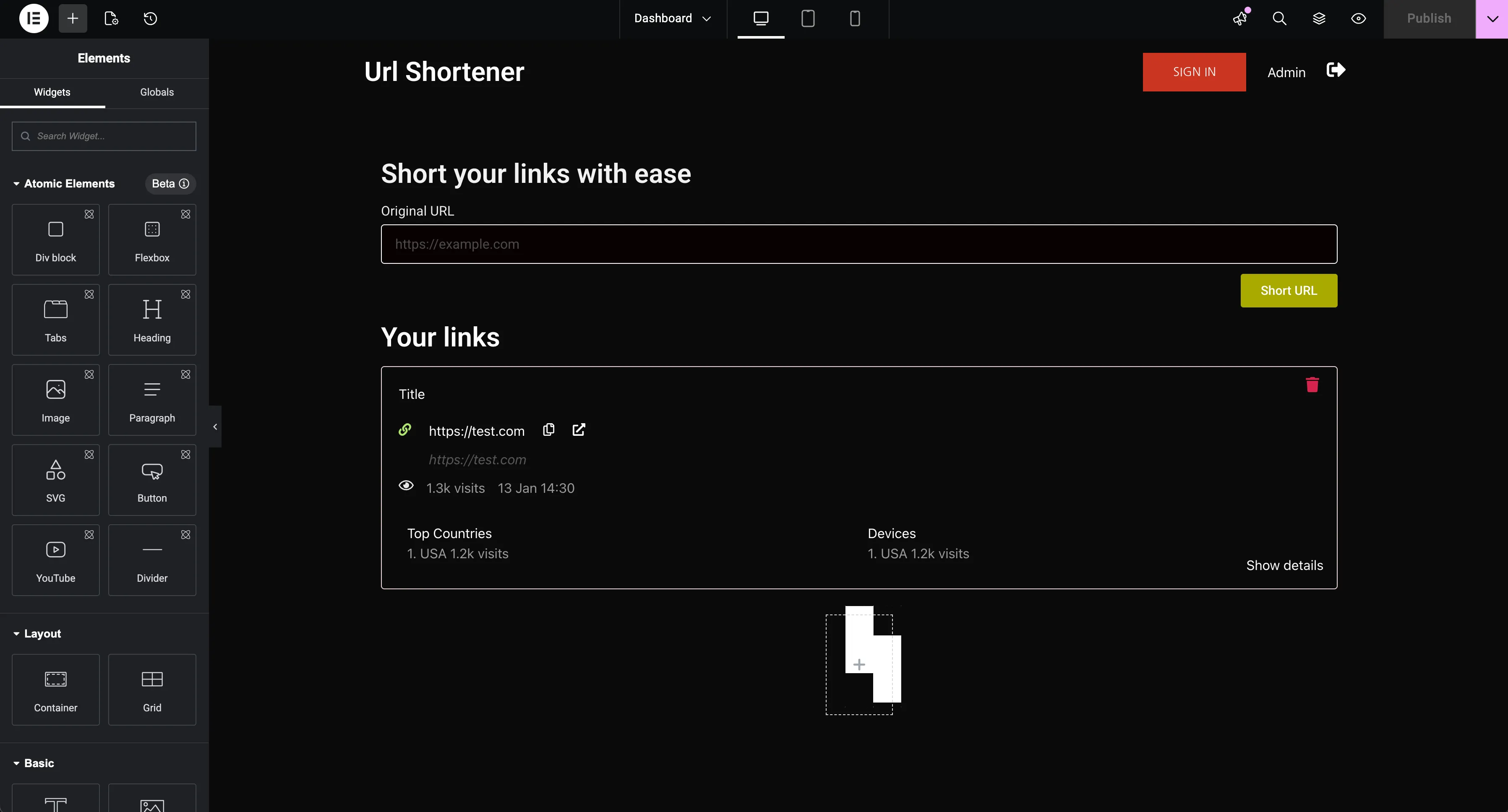Select the Heading widget
The image size is (1508, 812).
(151, 320)
